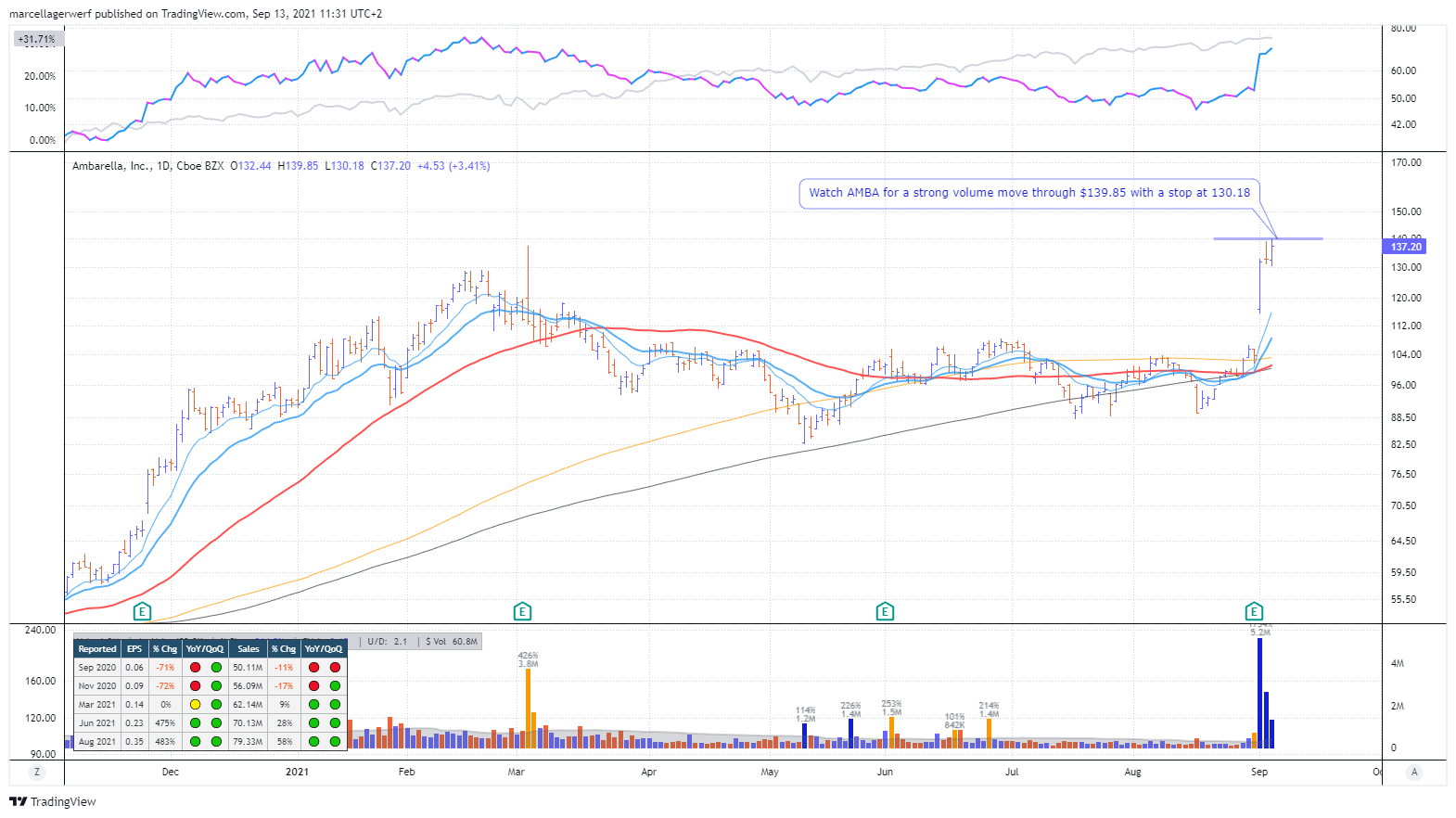
Task: Click the Feb label on time axis
Action: (x=406, y=772)
